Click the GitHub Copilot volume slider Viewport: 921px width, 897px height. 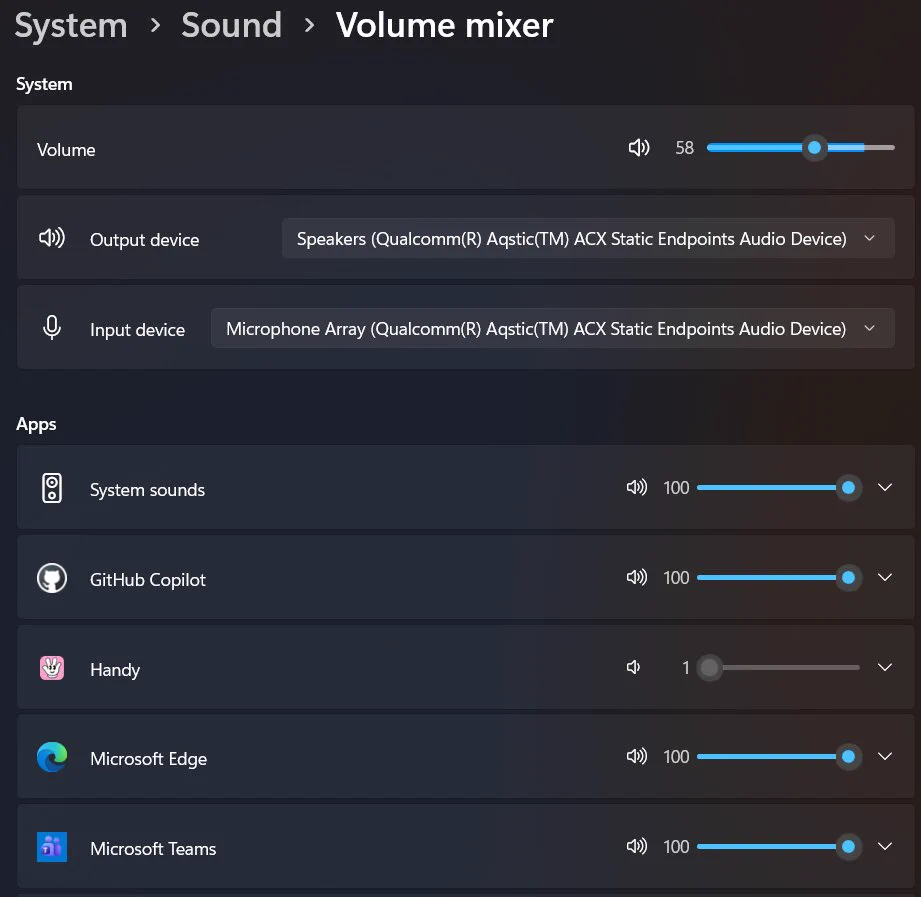click(778, 577)
